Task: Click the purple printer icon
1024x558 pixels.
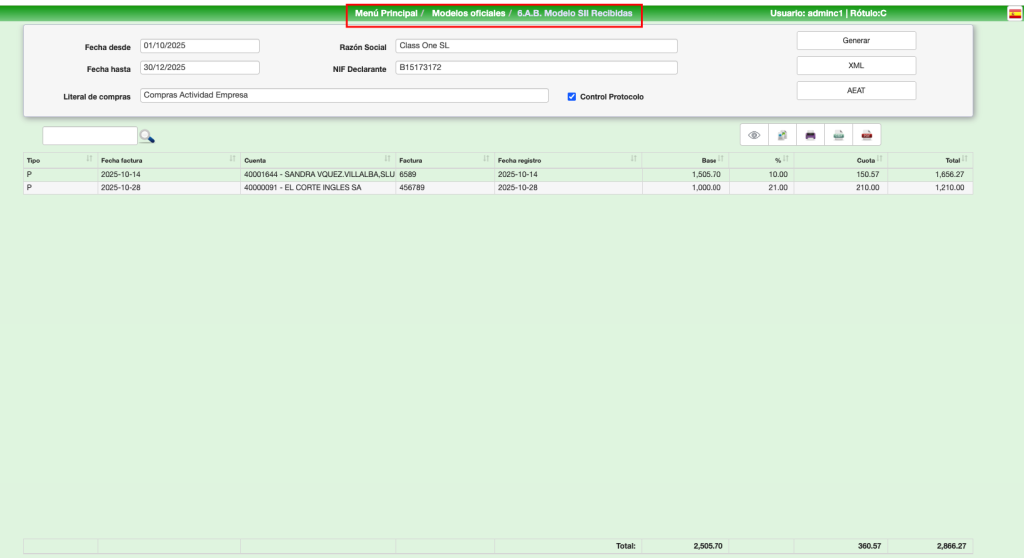Action: click(x=811, y=135)
